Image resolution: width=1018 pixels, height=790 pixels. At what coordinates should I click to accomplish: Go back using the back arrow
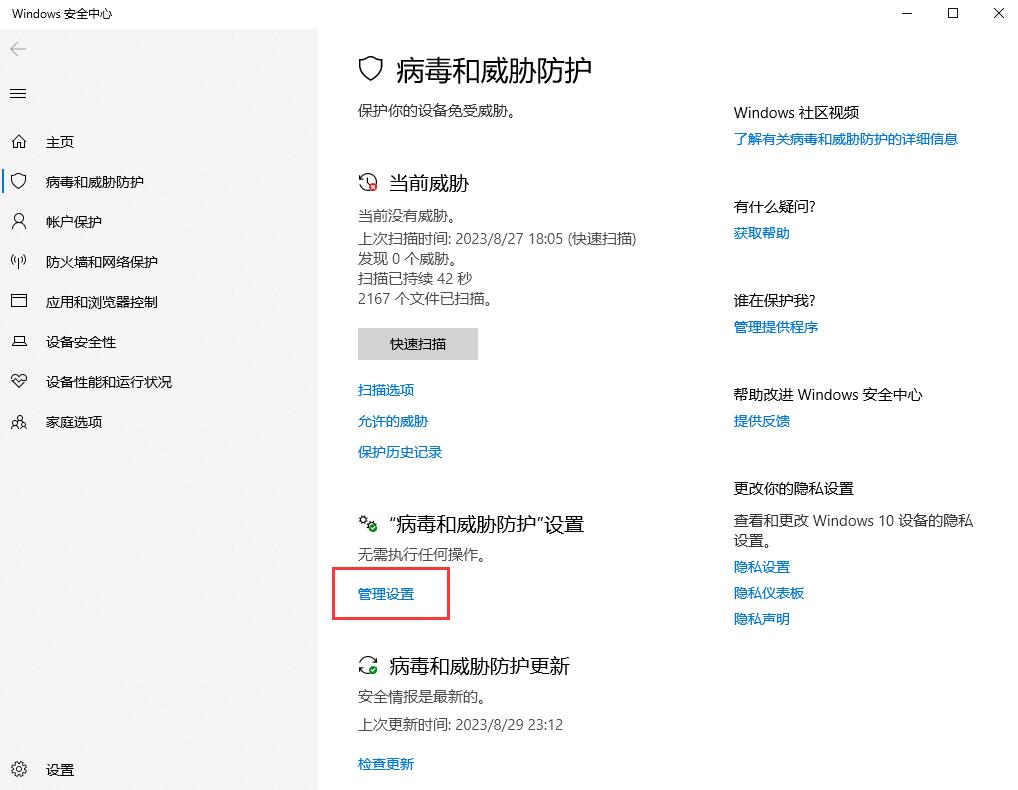[18, 49]
